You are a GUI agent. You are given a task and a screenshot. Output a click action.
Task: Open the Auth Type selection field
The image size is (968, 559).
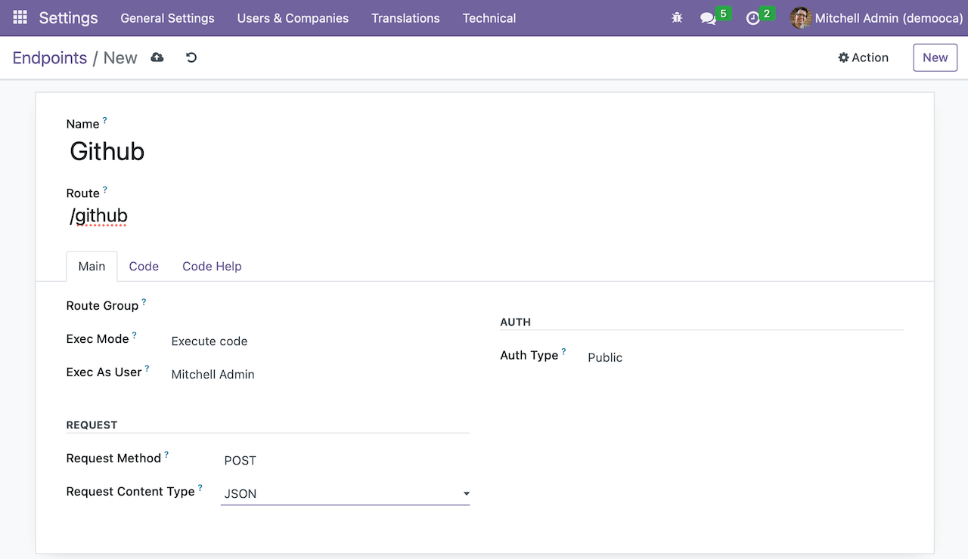740,357
